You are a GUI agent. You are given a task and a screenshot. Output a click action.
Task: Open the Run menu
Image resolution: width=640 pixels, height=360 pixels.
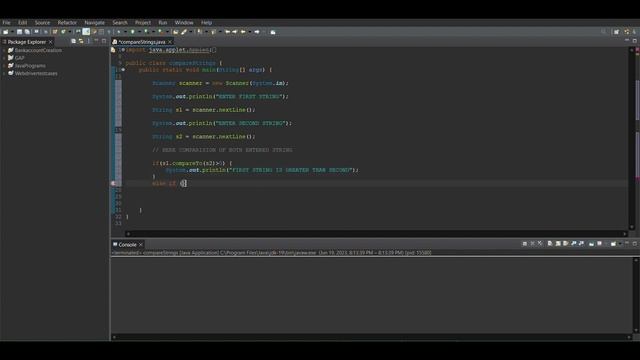(162, 22)
